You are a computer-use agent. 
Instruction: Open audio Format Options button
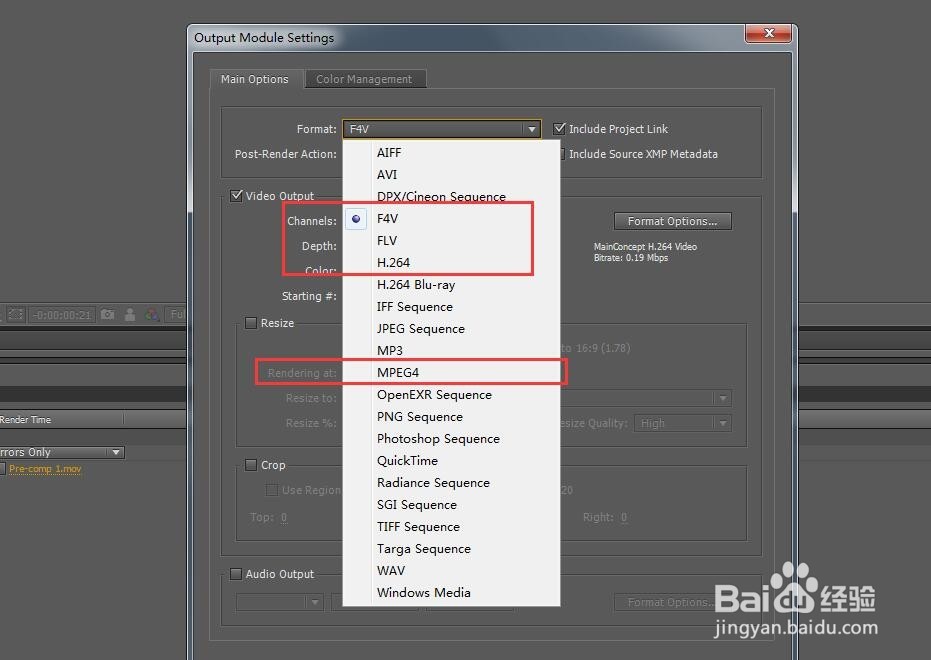click(673, 602)
